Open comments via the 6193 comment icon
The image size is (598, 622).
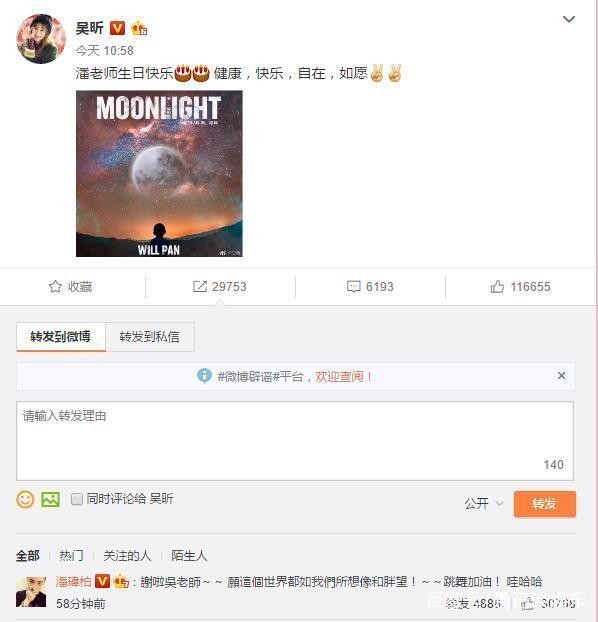point(353,286)
